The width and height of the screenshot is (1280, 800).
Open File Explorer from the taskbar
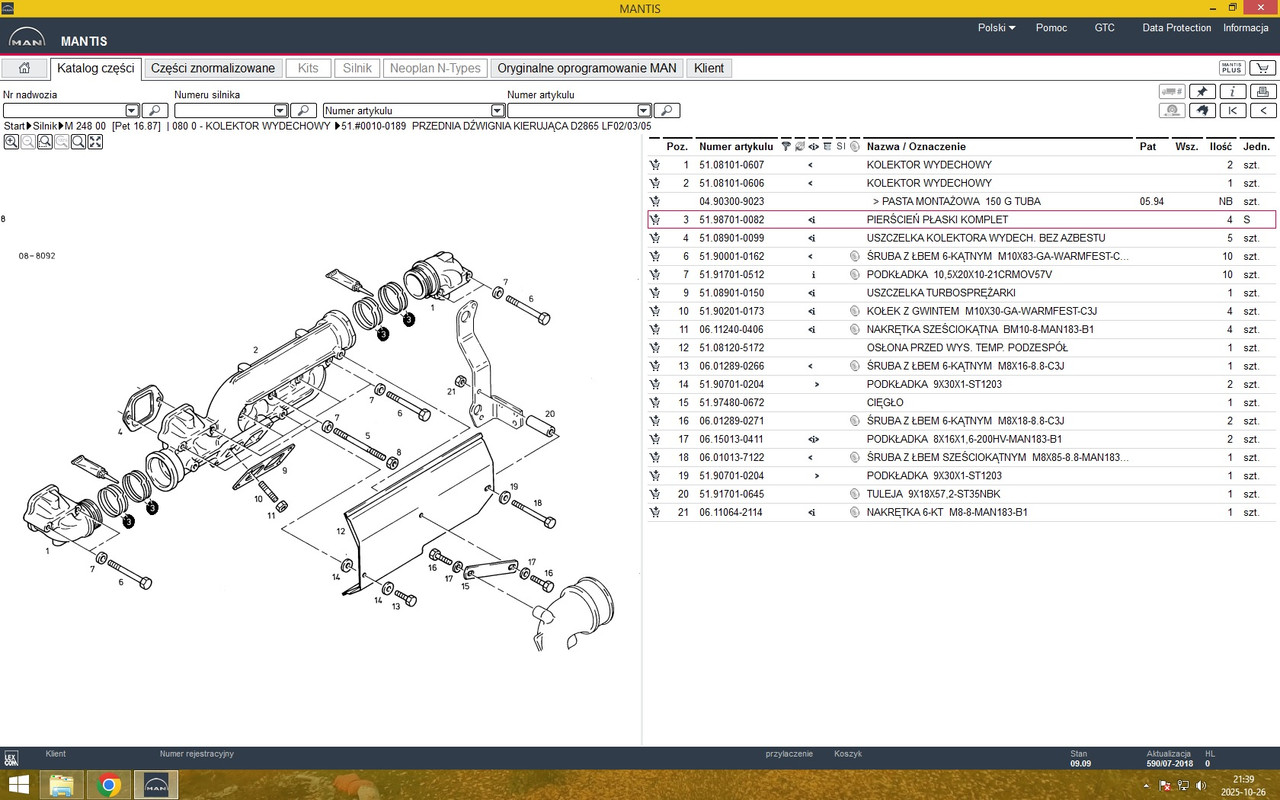pyautogui.click(x=62, y=785)
